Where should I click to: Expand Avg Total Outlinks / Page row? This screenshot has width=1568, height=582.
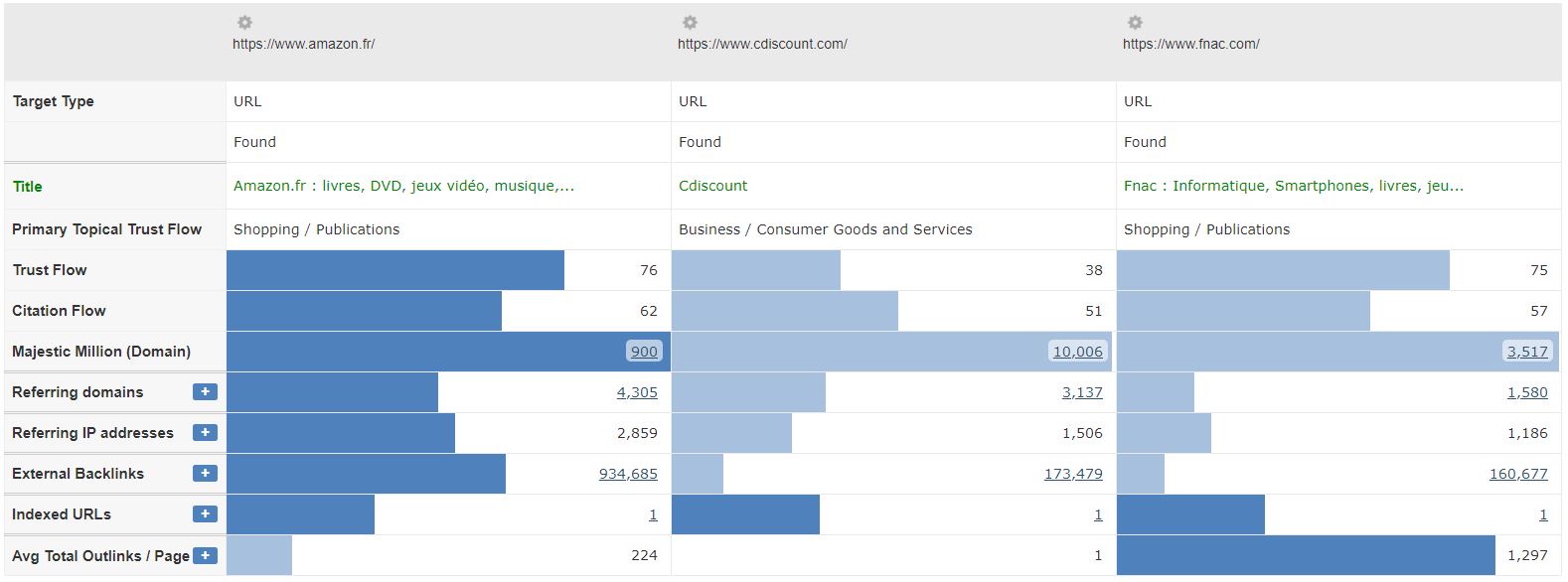(205, 555)
